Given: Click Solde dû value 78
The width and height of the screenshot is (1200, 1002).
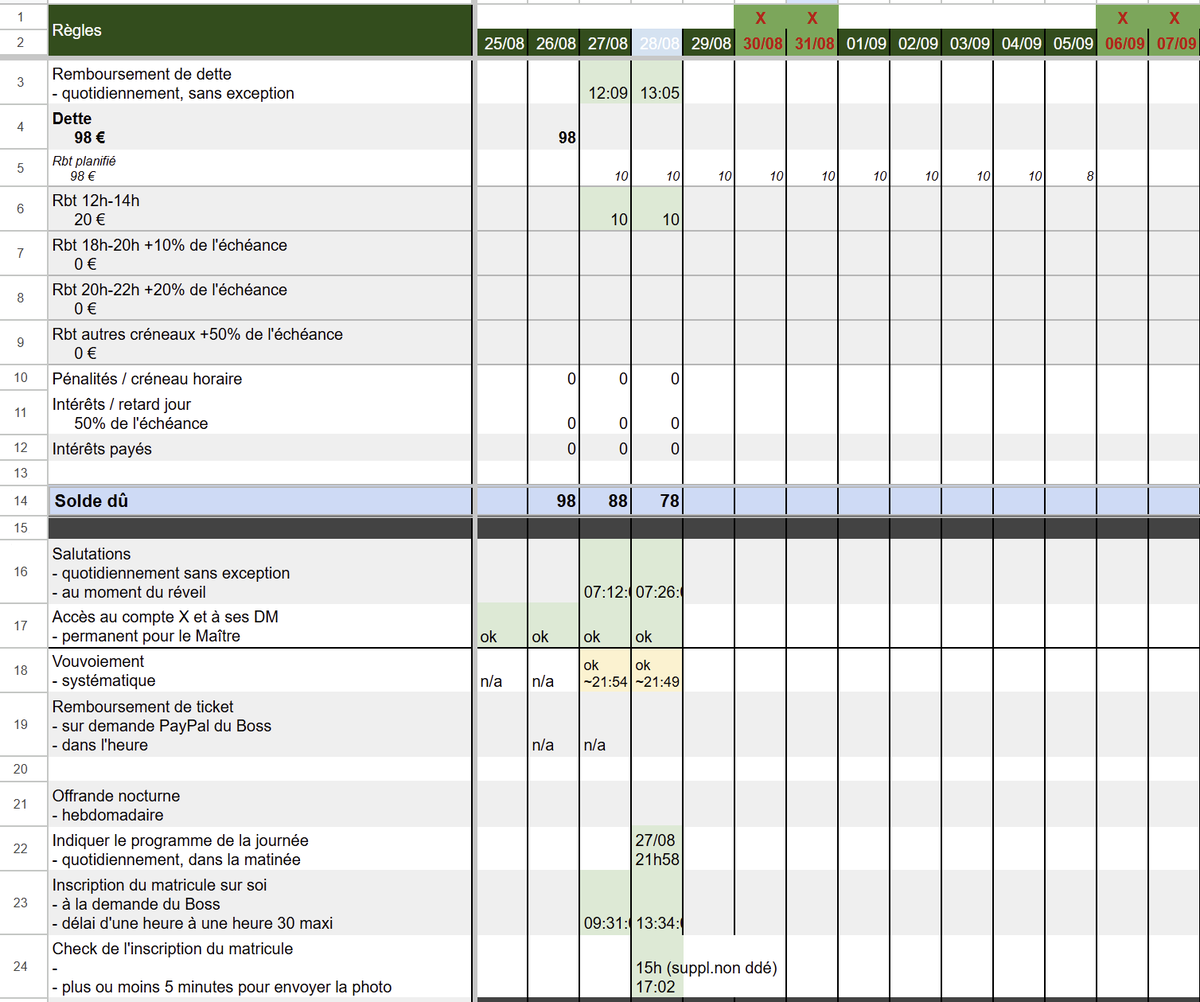Looking at the screenshot, I should tap(658, 500).
